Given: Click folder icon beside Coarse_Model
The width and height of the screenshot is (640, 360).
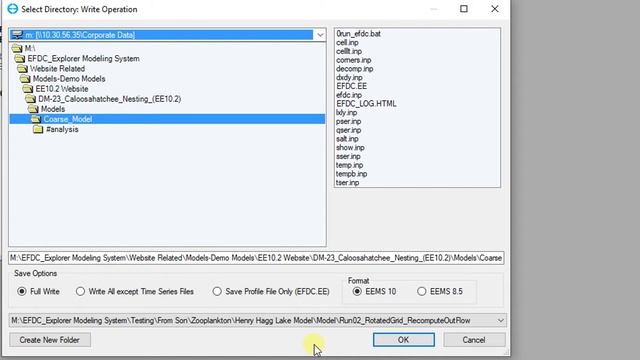Looking at the screenshot, I should [36, 119].
